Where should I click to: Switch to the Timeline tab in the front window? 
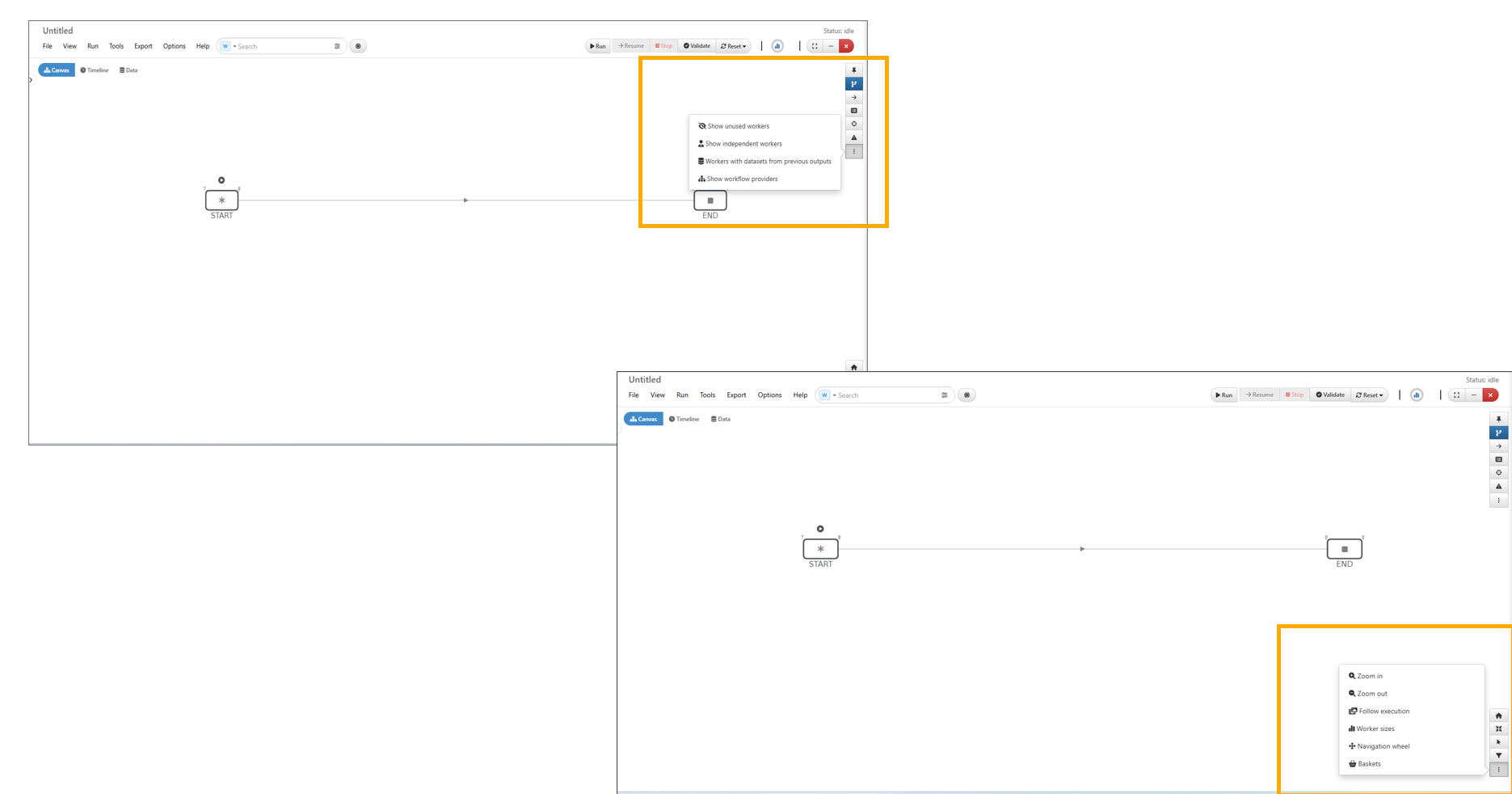click(684, 420)
